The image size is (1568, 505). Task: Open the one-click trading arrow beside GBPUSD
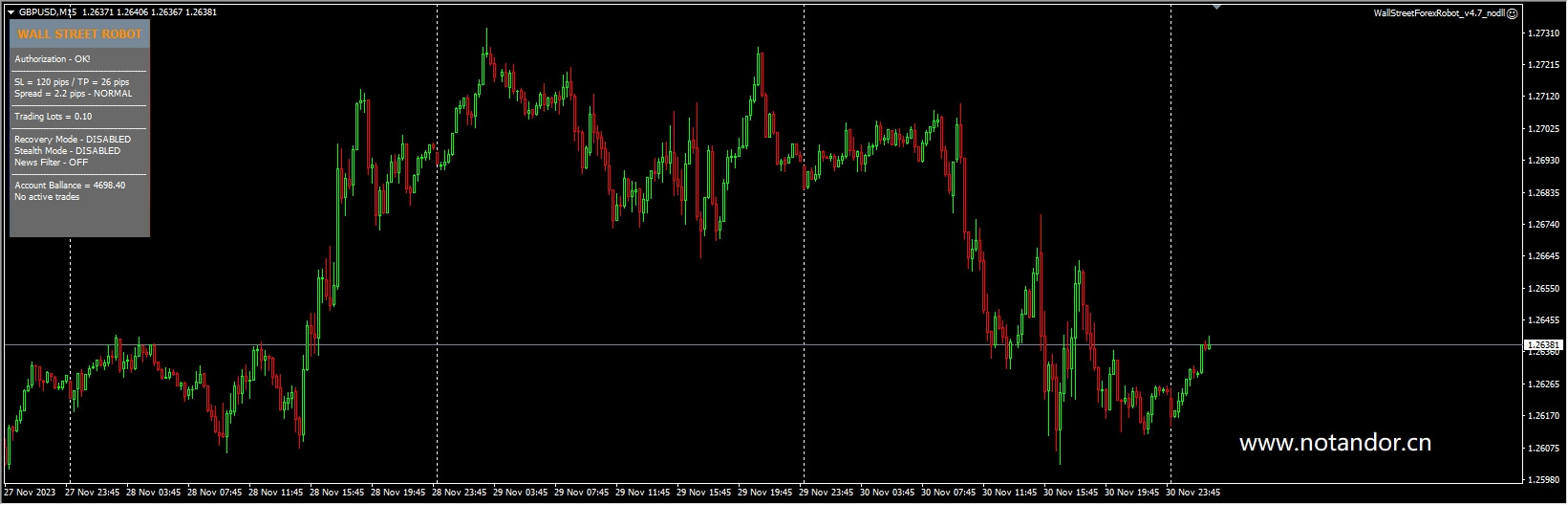[11, 12]
